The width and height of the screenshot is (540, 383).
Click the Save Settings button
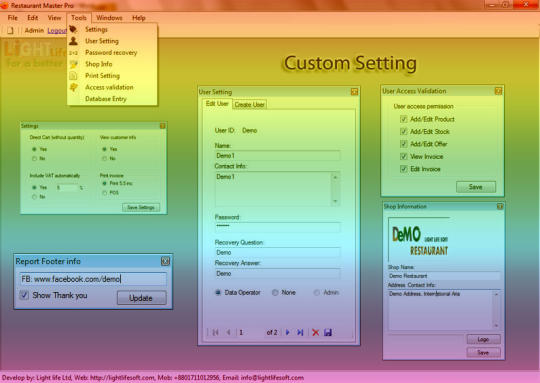pyautogui.click(x=141, y=207)
